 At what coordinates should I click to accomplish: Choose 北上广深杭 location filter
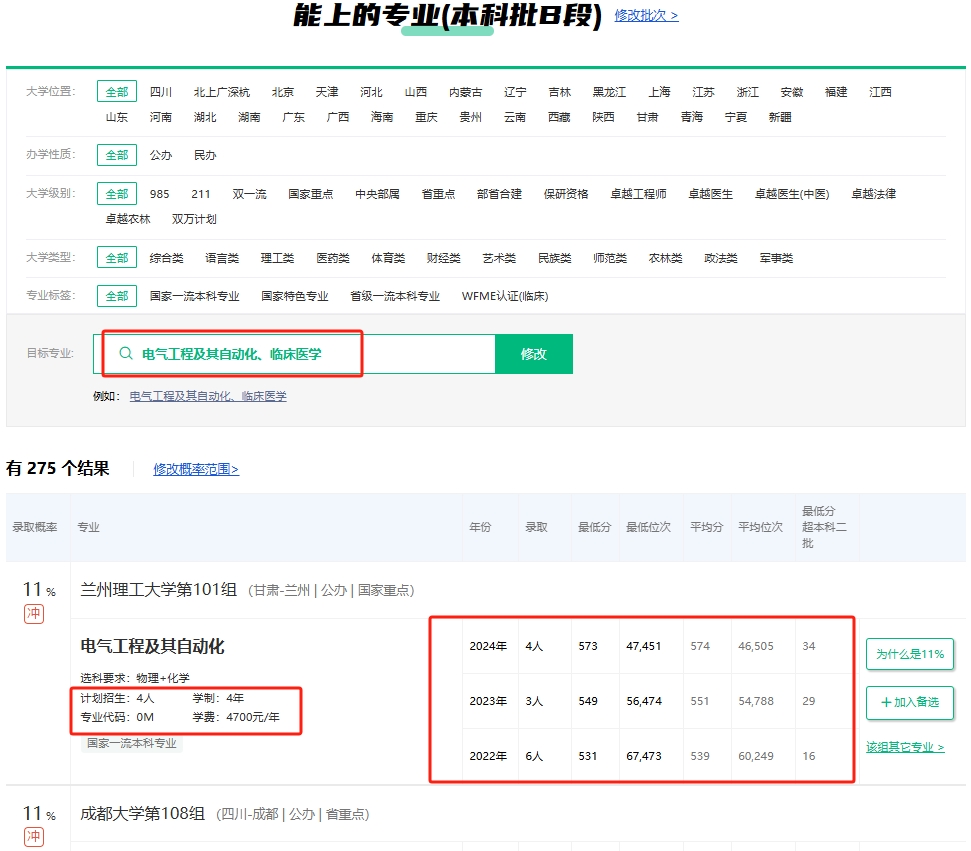point(222,92)
